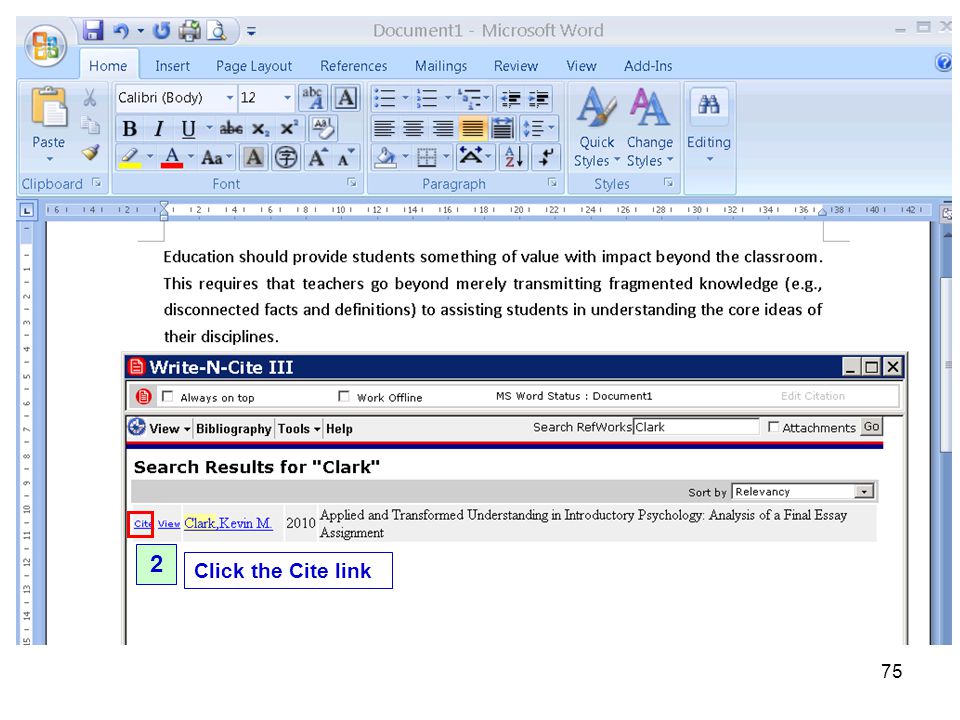Viewport: 960px width, 720px height.
Task: Open Write-N-Cite Tools menu
Action: 299,429
